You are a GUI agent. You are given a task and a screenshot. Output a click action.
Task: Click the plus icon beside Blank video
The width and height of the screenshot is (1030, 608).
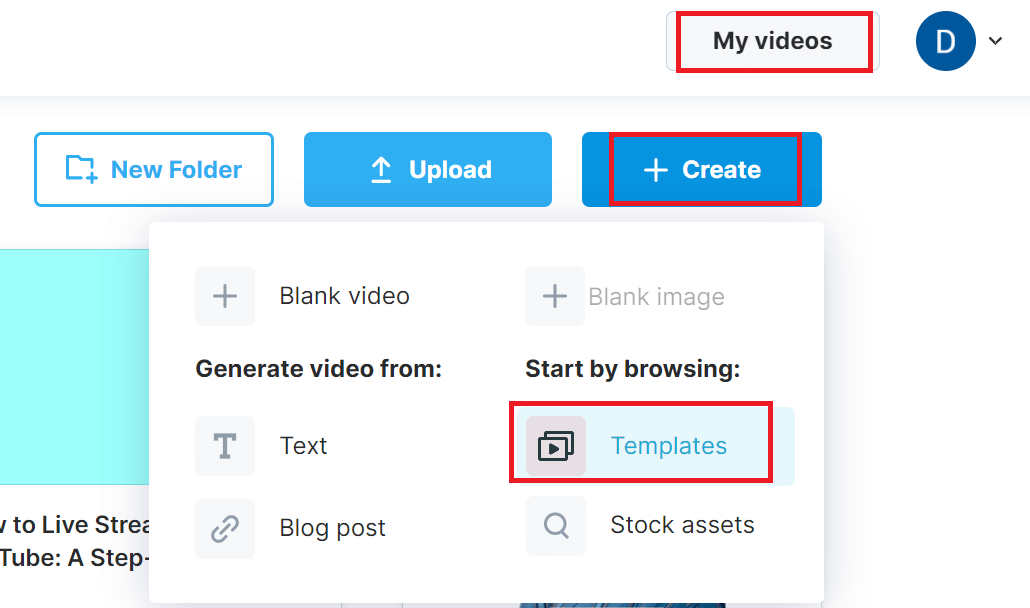point(225,296)
